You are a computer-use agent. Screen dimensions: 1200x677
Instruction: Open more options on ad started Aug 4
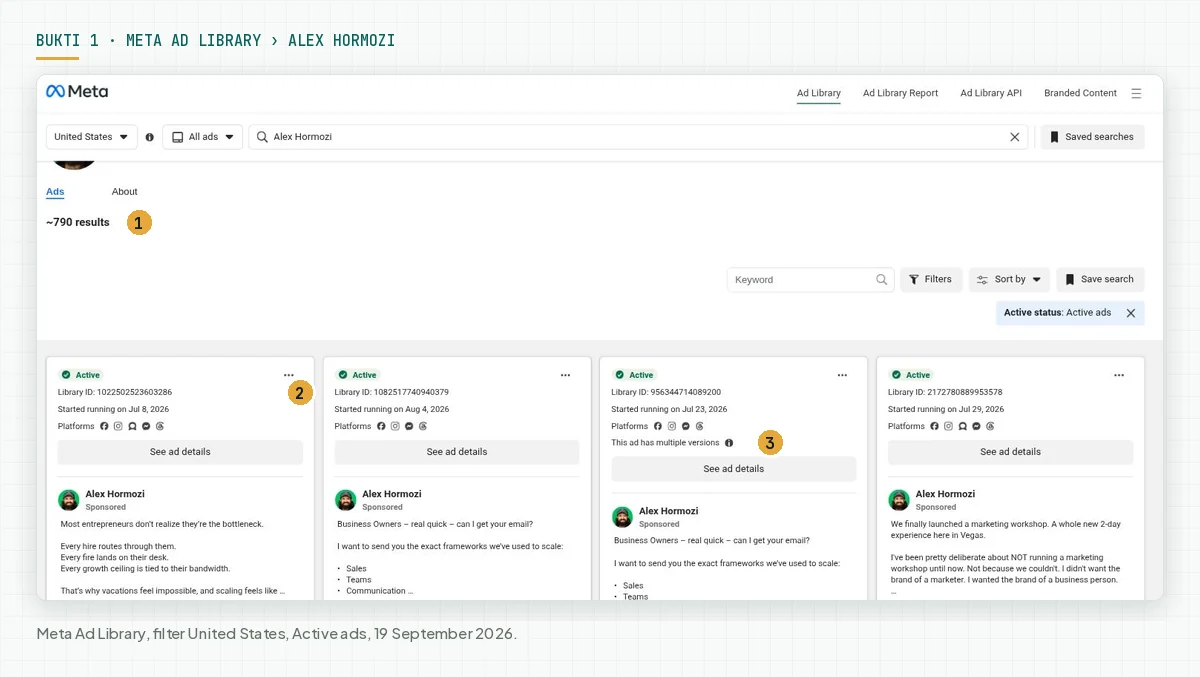pyautogui.click(x=565, y=375)
